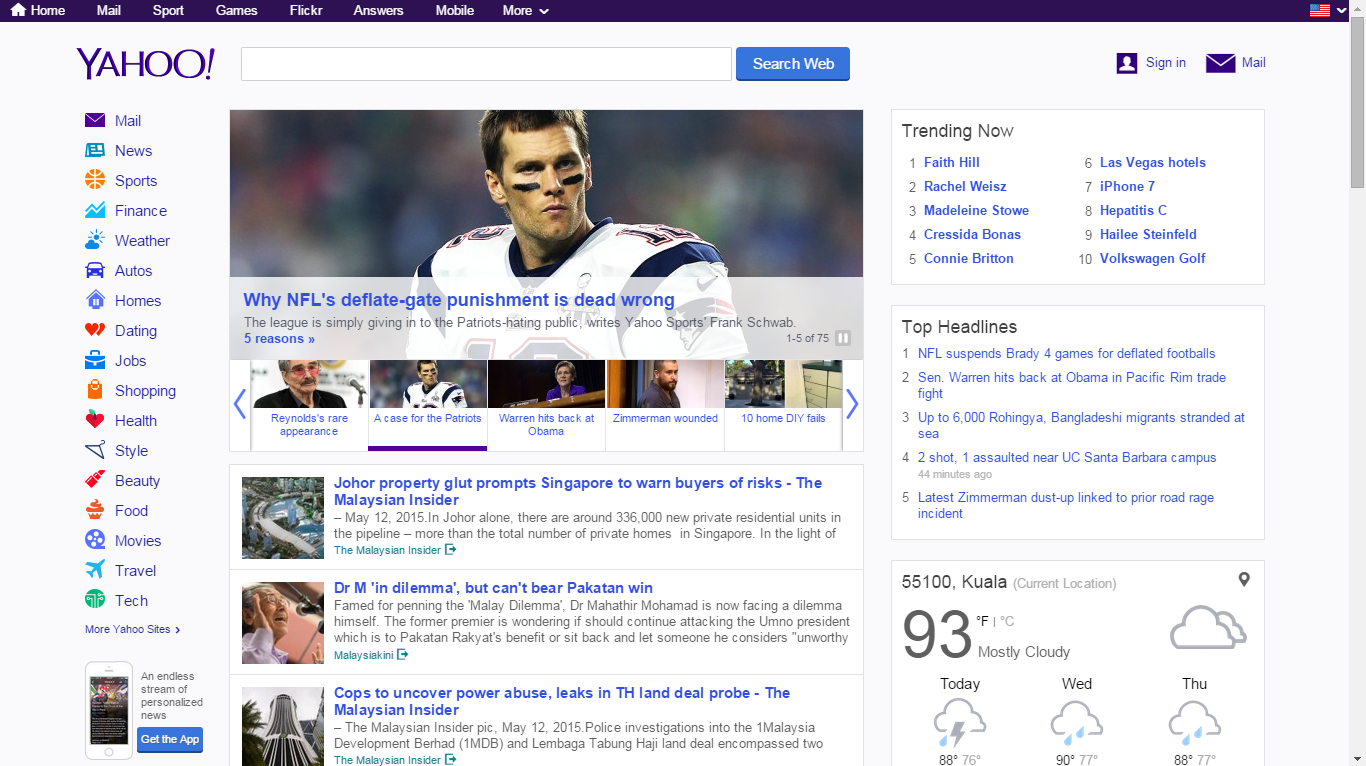Click the phone app promo image
The height and width of the screenshot is (766, 1366).
(109, 710)
